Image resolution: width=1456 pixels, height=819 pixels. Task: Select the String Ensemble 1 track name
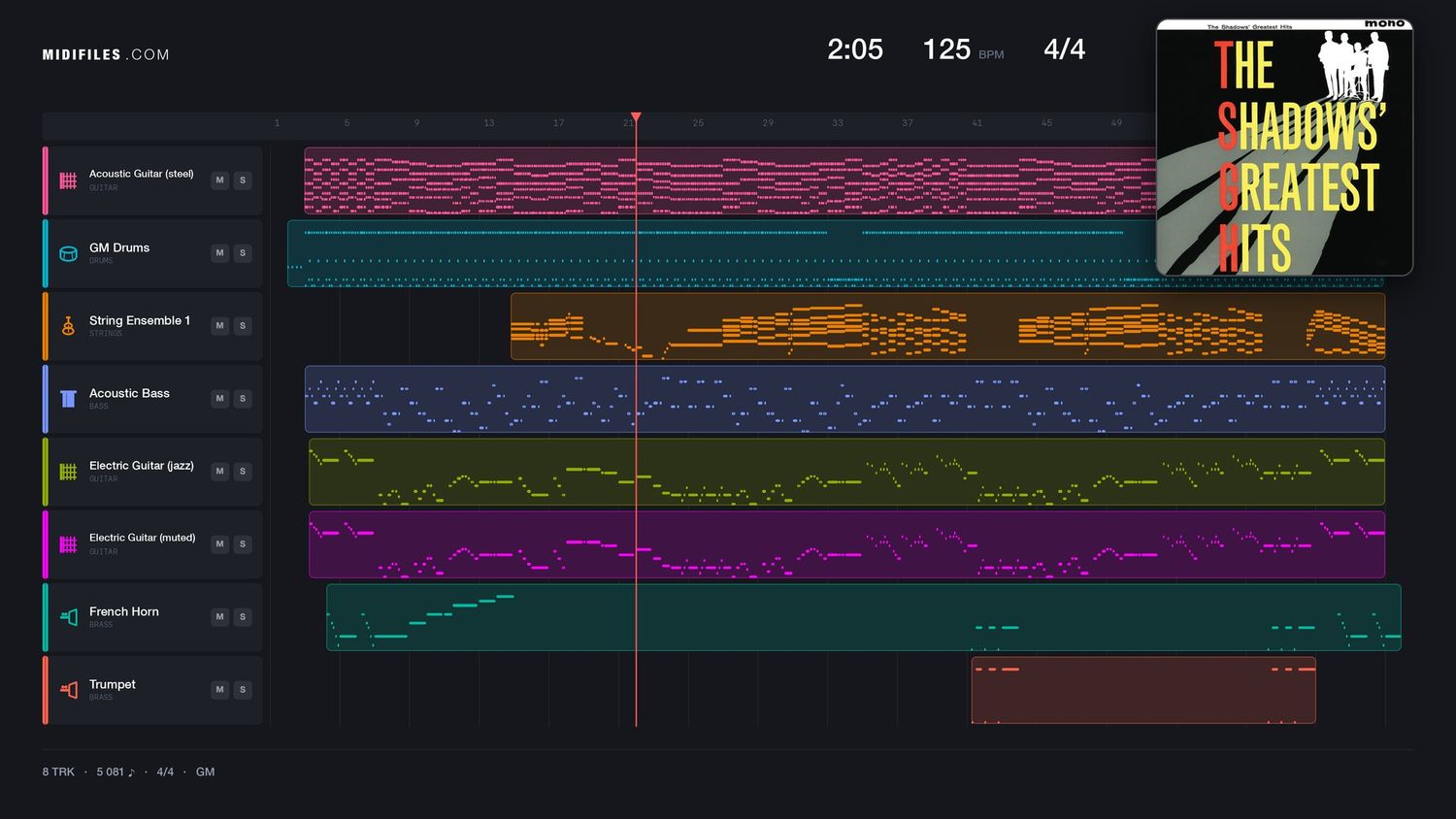pyautogui.click(x=140, y=320)
